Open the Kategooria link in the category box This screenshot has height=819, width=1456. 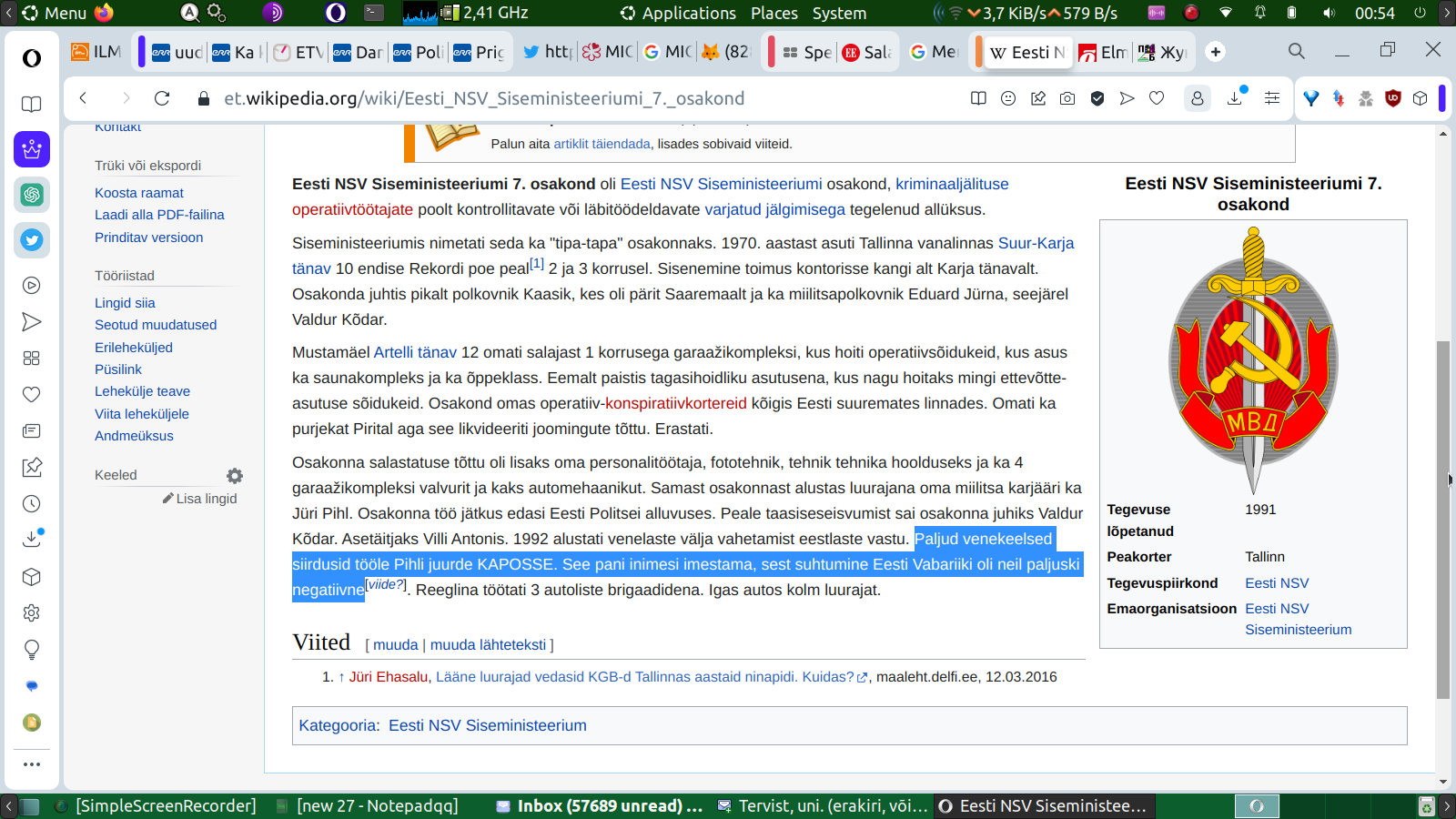click(337, 725)
